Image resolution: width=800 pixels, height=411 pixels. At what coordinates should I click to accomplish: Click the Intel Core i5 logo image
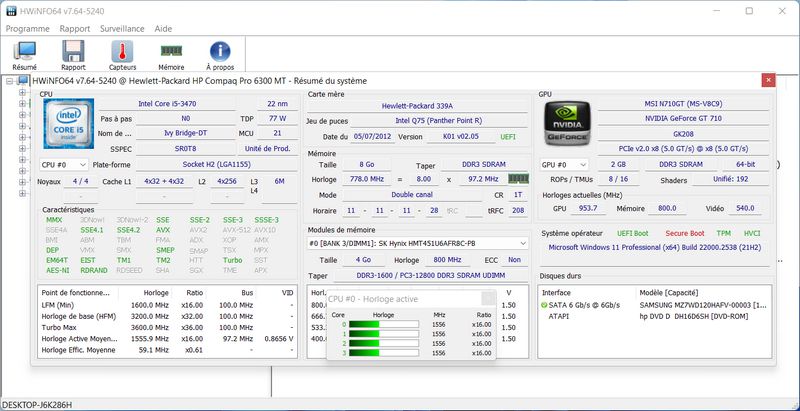[68, 124]
